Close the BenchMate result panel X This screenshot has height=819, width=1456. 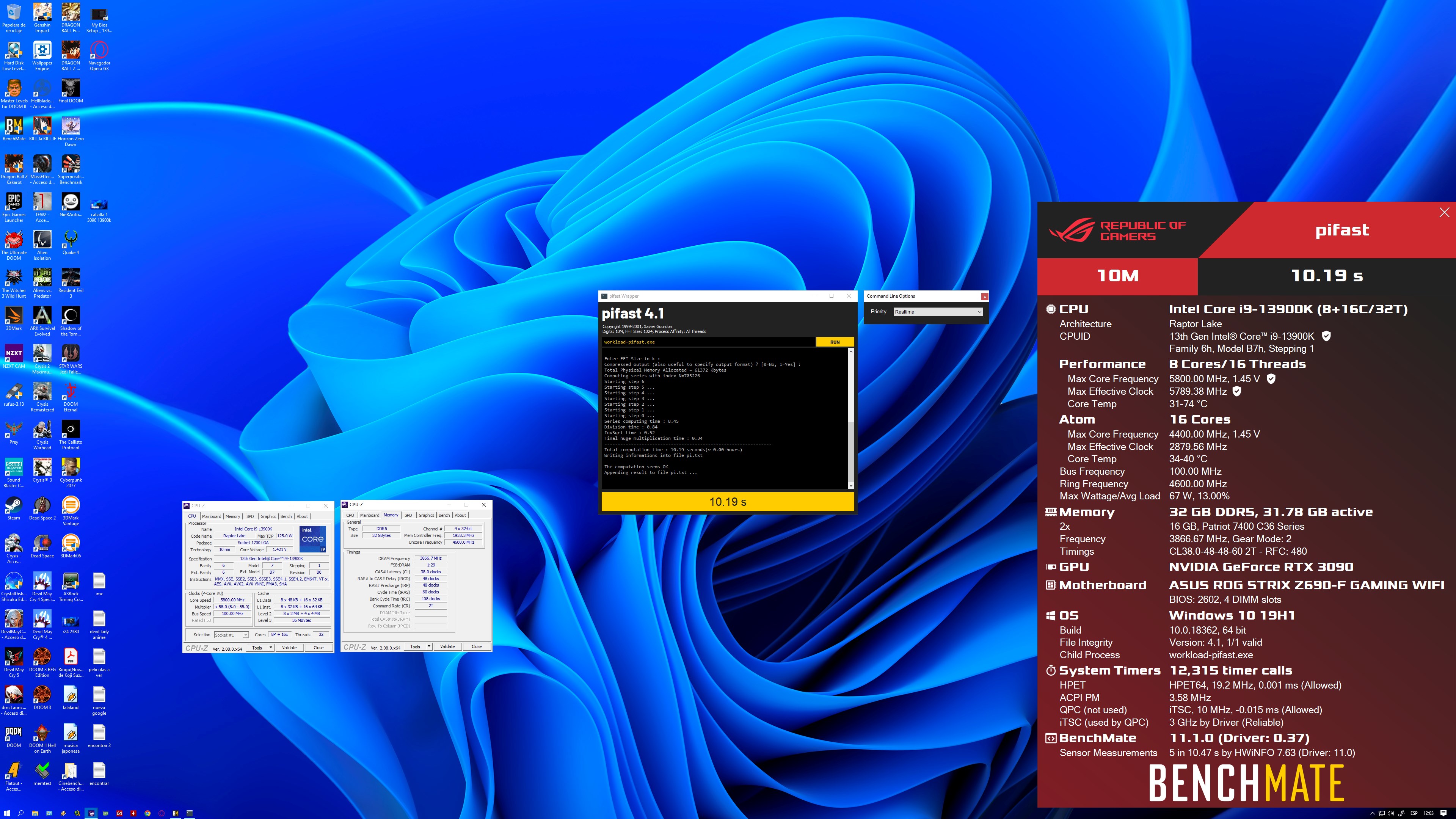[x=1444, y=212]
